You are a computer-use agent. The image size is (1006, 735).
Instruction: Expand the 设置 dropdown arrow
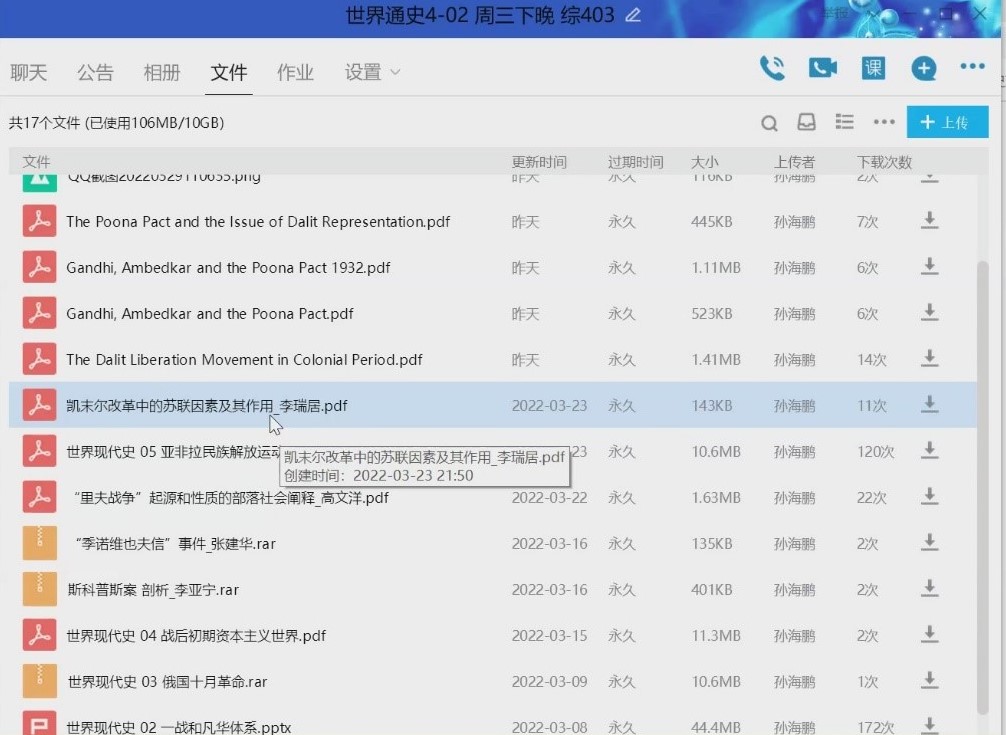pyautogui.click(x=395, y=72)
